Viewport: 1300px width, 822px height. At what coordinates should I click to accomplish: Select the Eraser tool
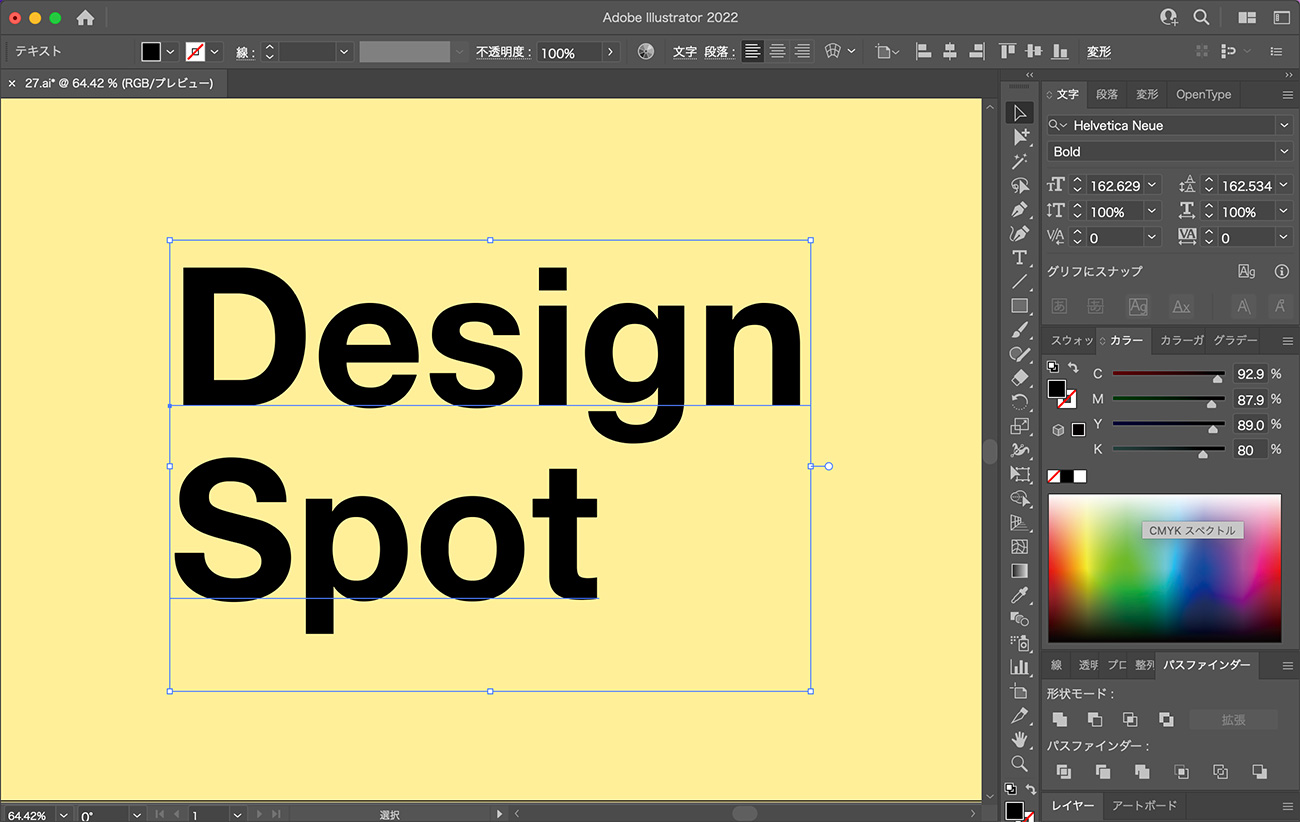click(1019, 378)
